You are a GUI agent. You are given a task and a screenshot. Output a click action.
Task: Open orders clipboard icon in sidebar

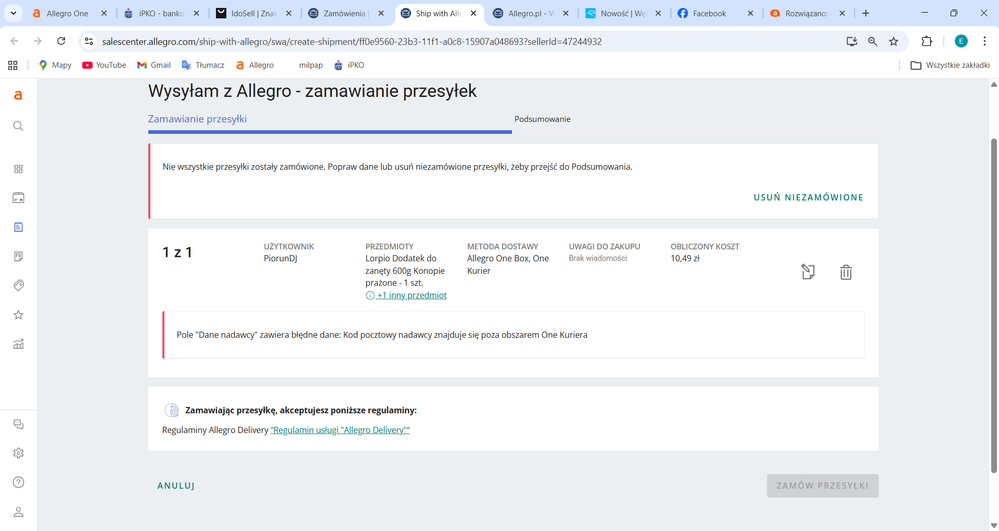(18, 227)
